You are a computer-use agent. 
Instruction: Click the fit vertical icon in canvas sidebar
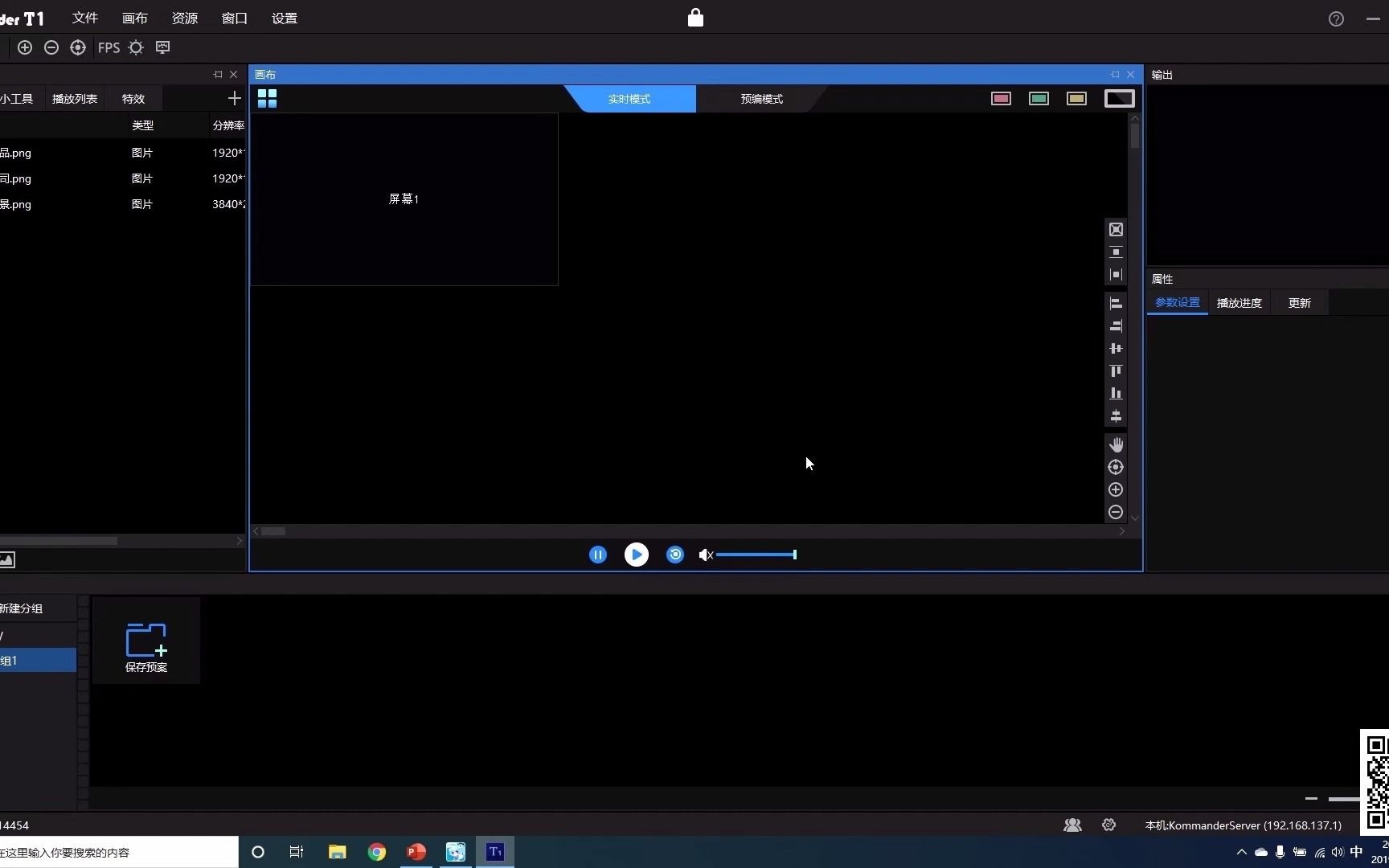pyautogui.click(x=1116, y=252)
